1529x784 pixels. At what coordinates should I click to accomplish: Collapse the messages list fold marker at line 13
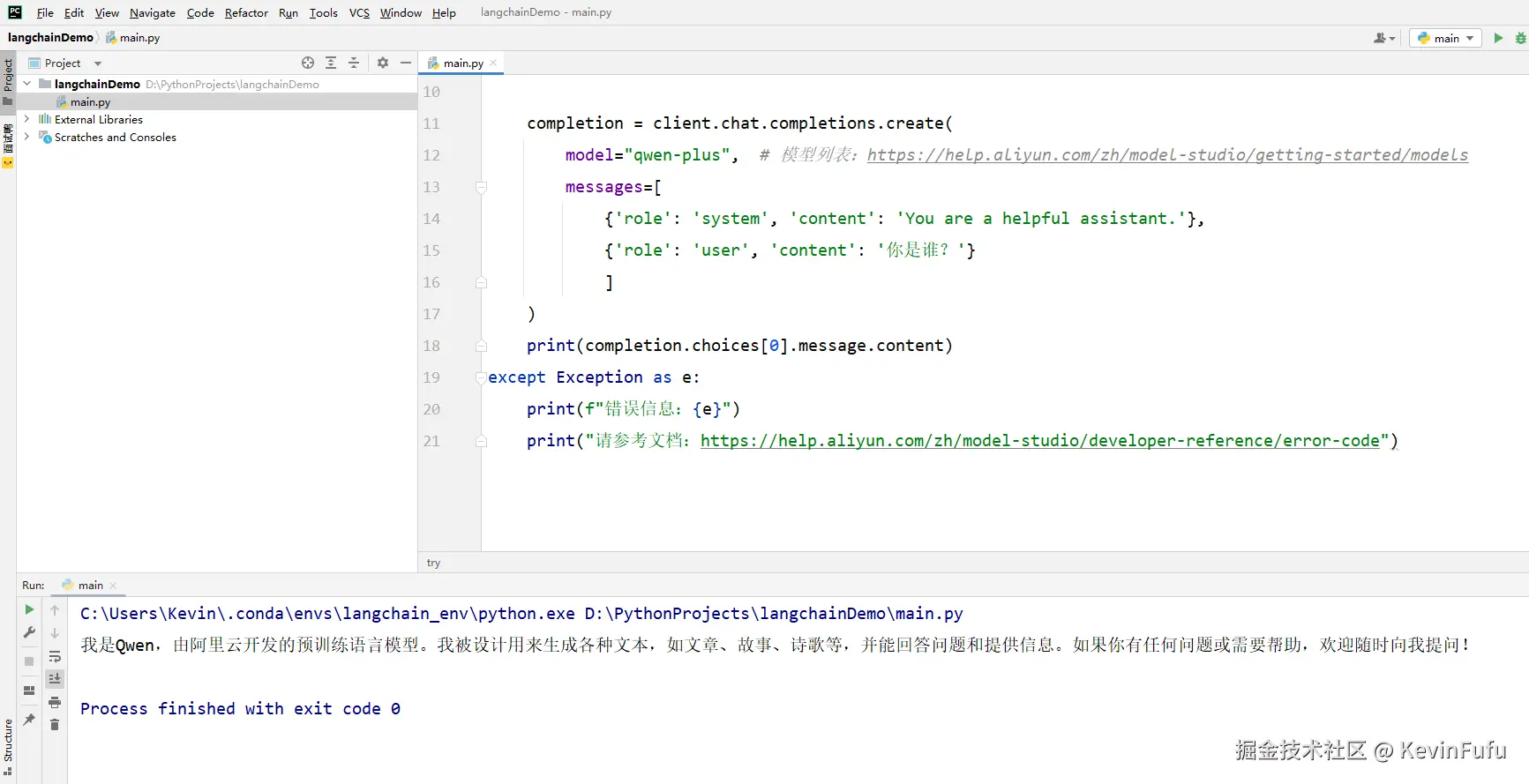click(481, 187)
